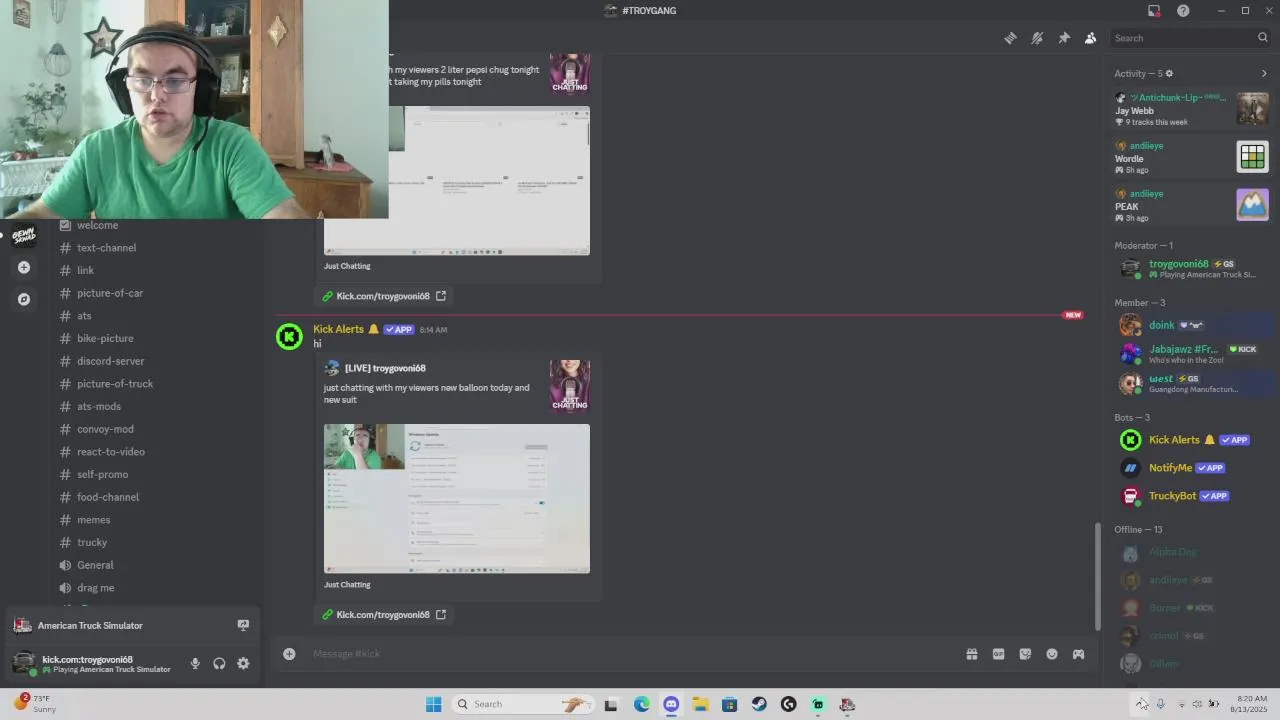Open Discover servers compass icon
This screenshot has width=1280, height=720.
pyautogui.click(x=24, y=299)
